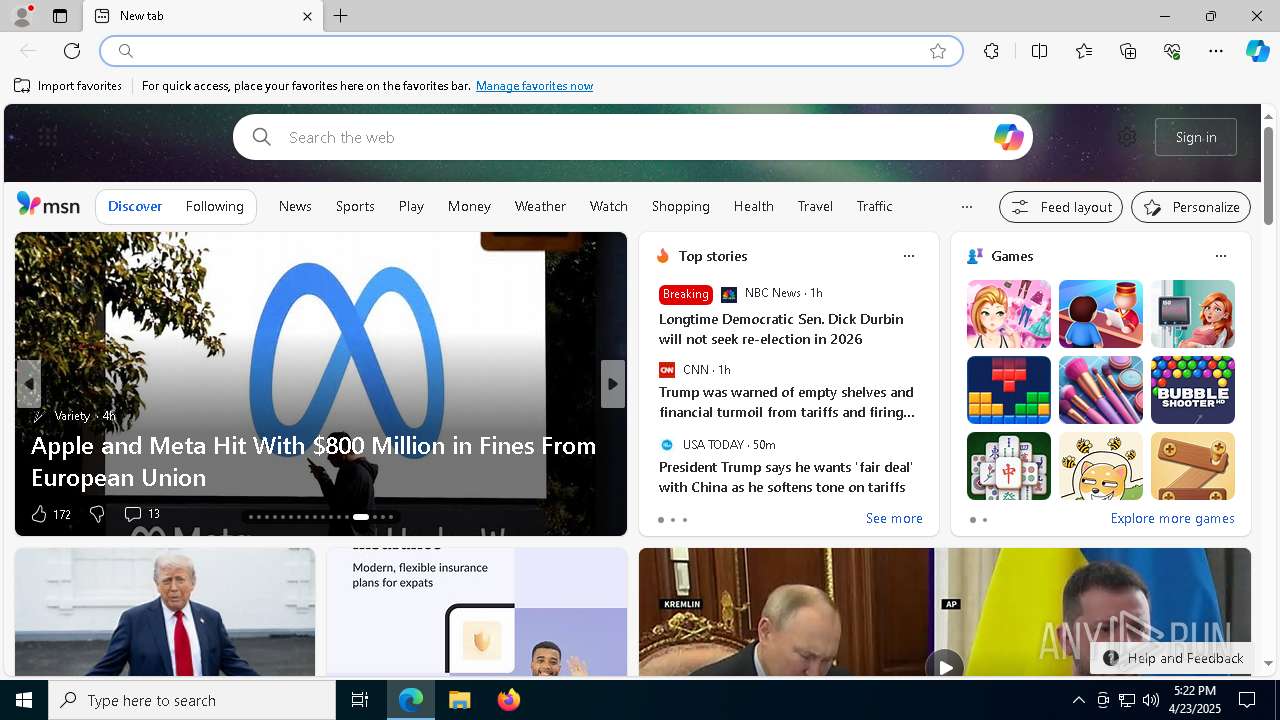The image size is (1280, 720).
Task: Open Manage favorites now link
Action: [x=534, y=86]
